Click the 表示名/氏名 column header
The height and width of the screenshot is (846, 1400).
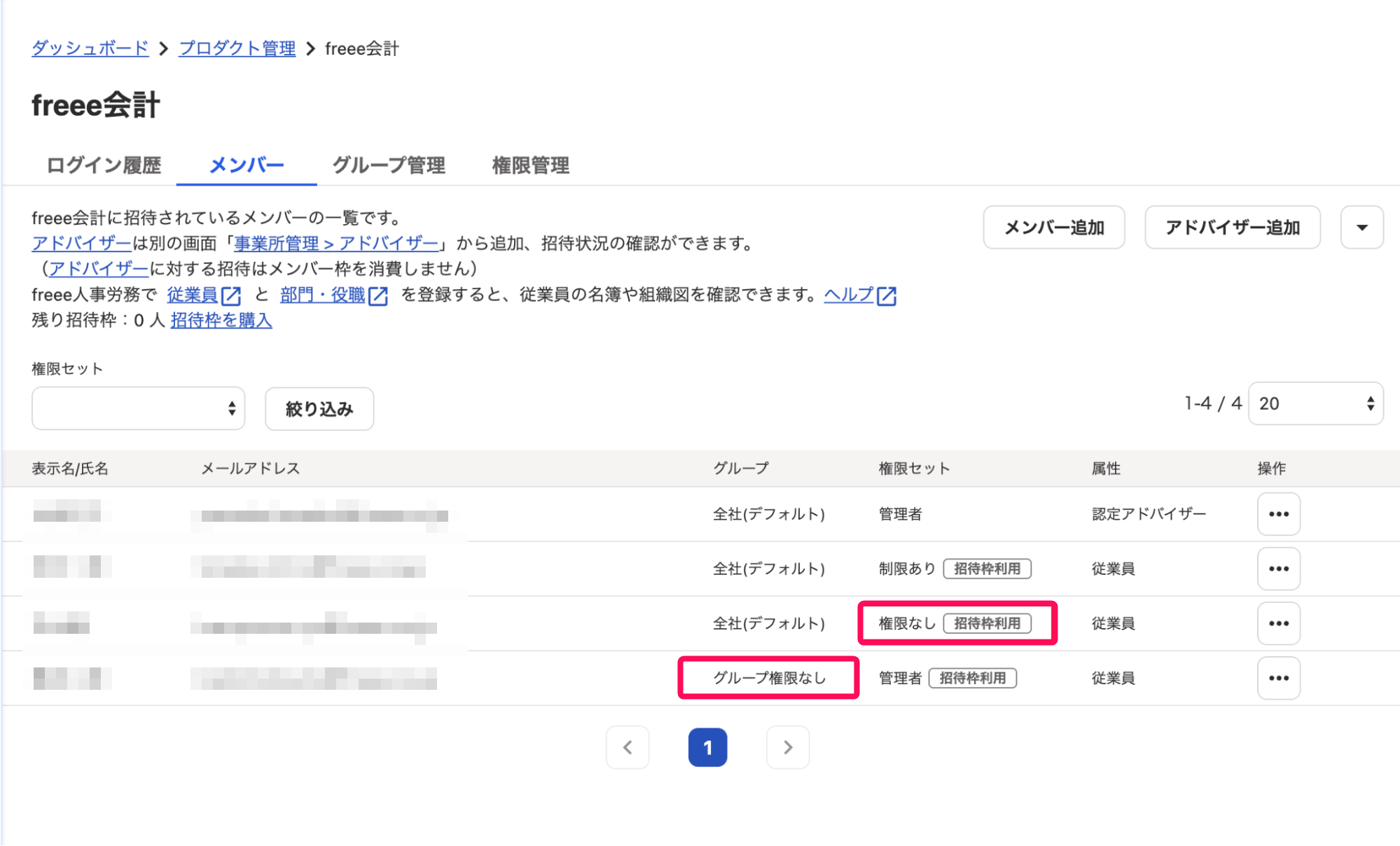(x=70, y=469)
